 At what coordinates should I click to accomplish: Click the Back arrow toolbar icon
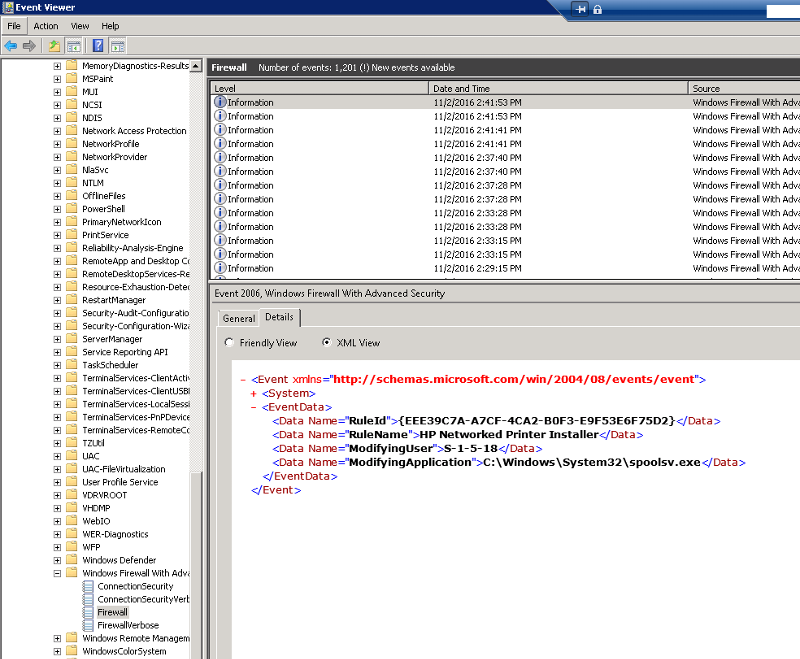(x=11, y=46)
